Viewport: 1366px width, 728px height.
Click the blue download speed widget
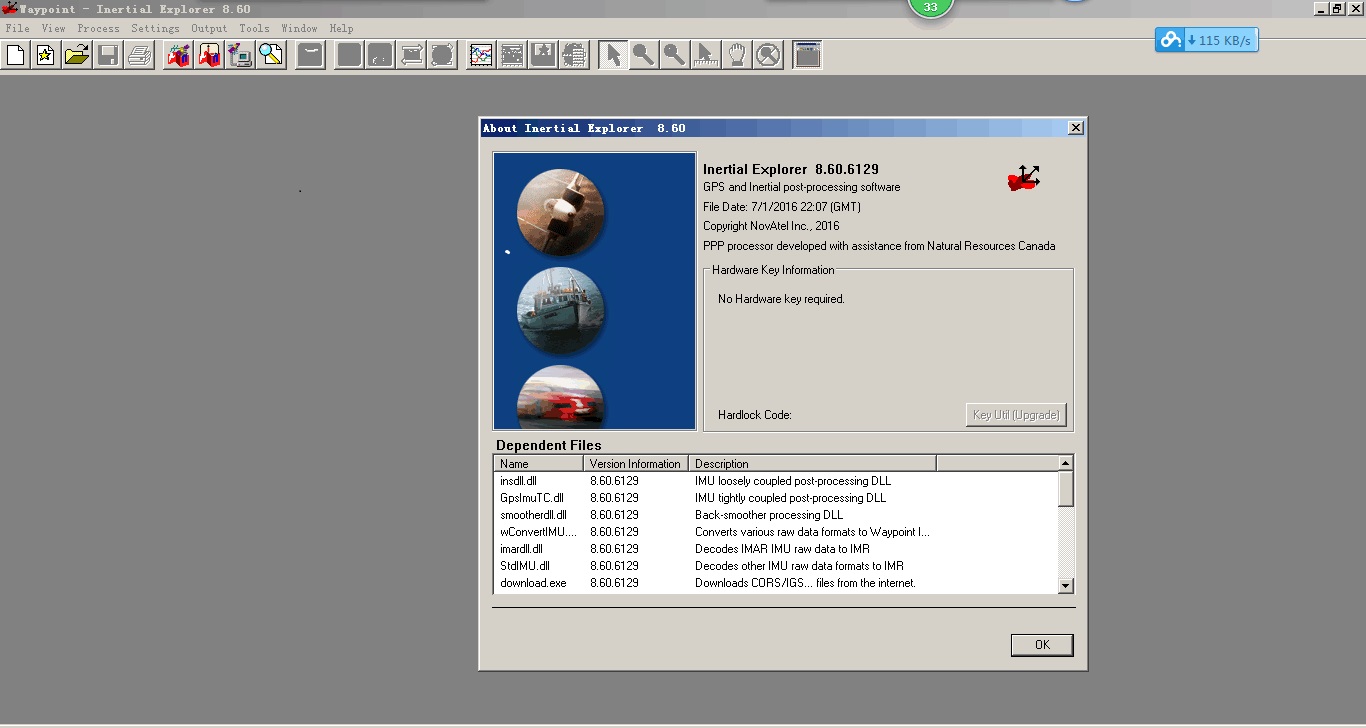1206,40
